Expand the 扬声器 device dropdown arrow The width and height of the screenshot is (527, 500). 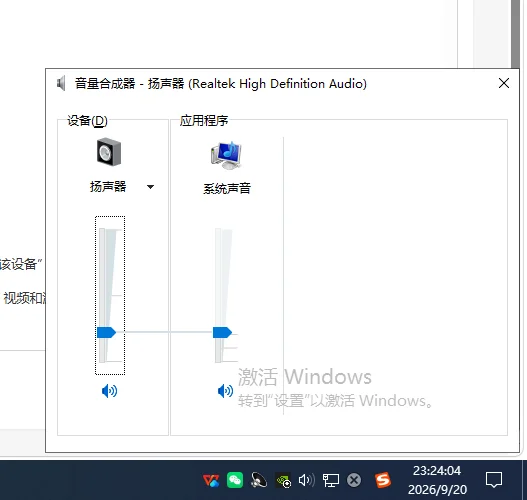150,187
